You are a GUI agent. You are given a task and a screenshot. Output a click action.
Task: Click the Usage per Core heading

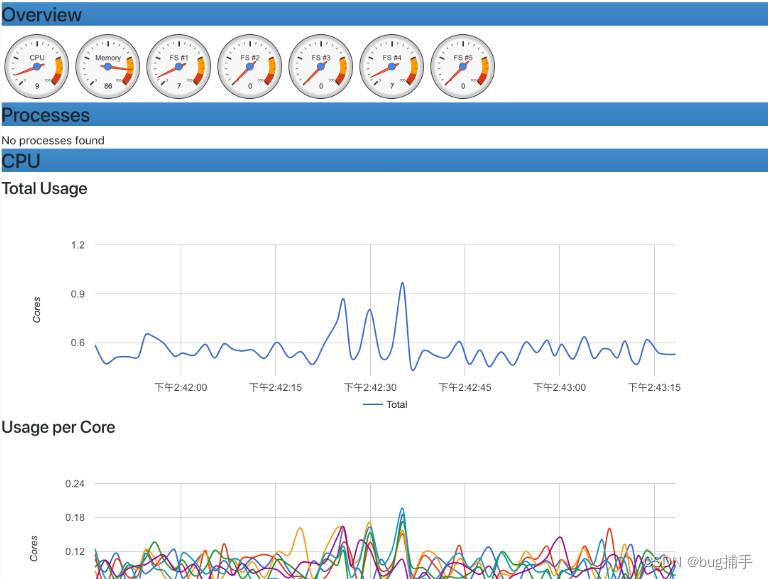pos(58,427)
